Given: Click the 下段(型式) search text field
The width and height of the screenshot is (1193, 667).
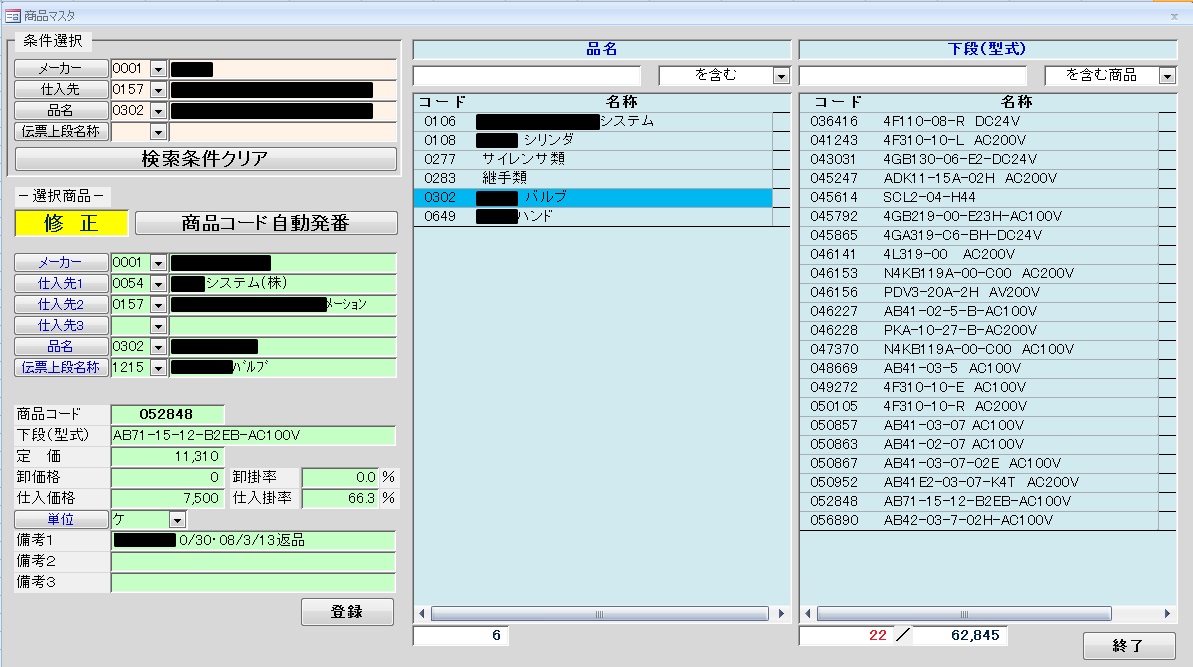Looking at the screenshot, I should tap(913, 76).
